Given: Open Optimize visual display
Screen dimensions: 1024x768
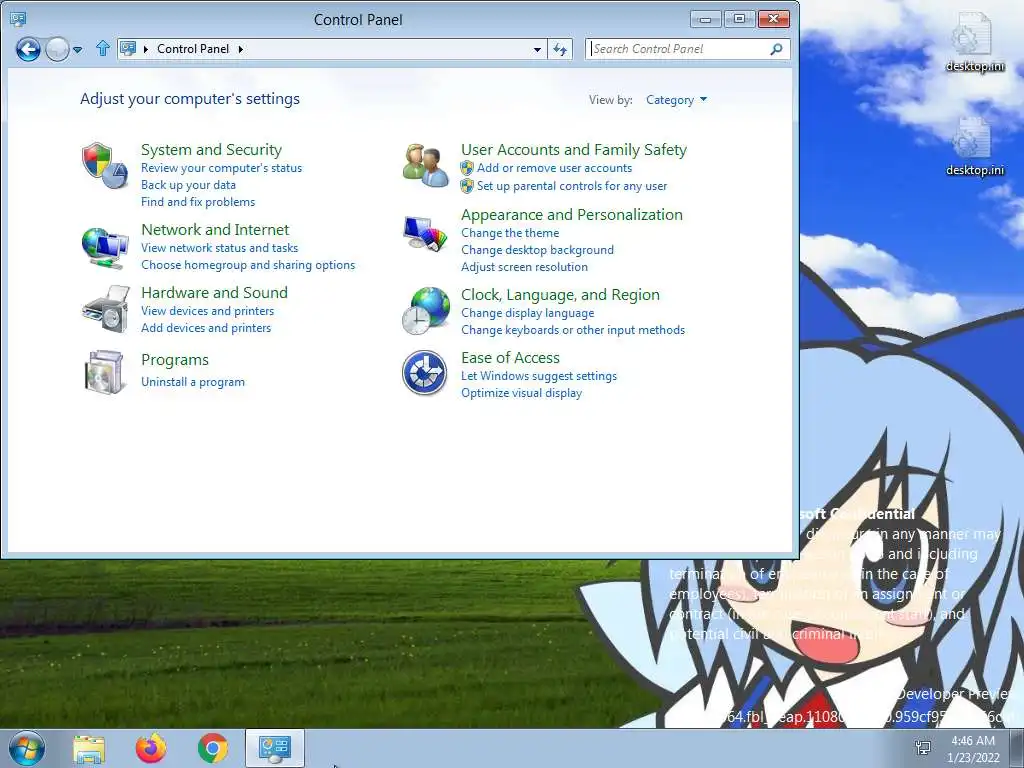Looking at the screenshot, I should (521, 393).
